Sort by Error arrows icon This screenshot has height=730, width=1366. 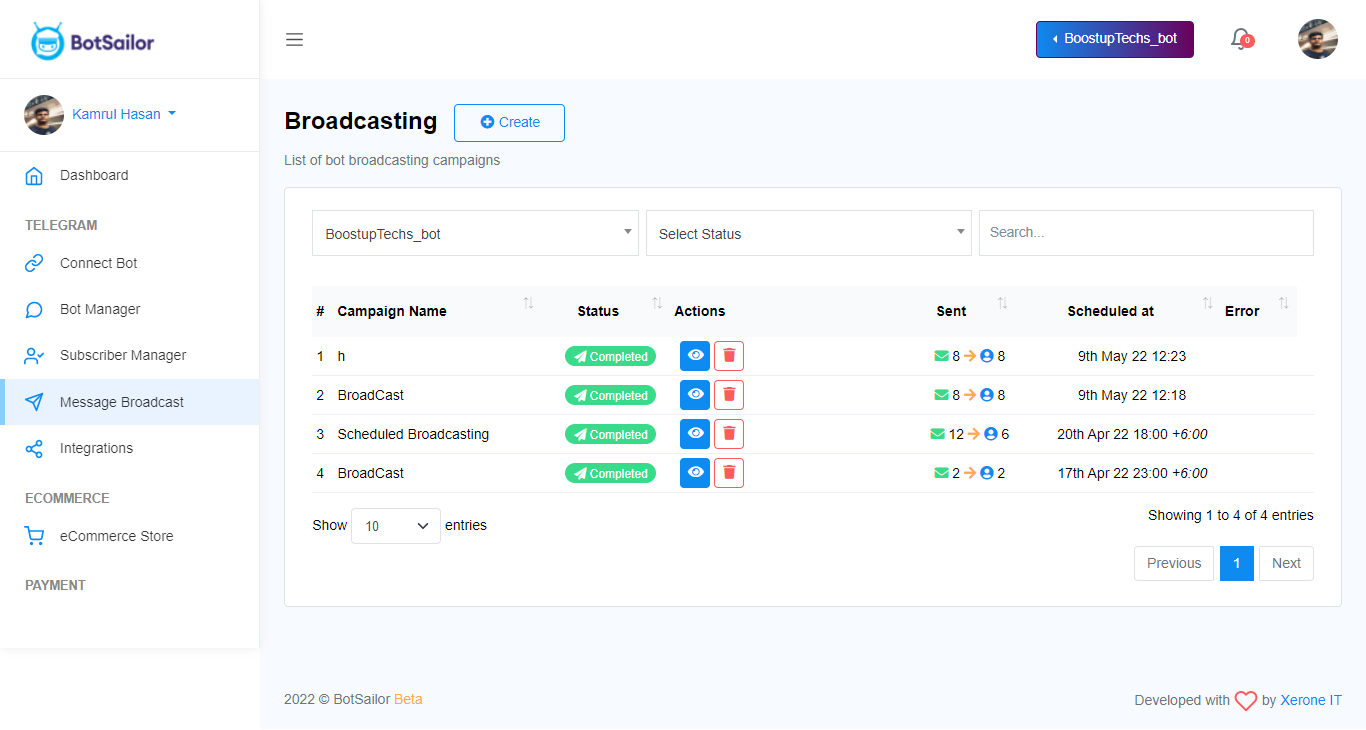click(x=1284, y=303)
